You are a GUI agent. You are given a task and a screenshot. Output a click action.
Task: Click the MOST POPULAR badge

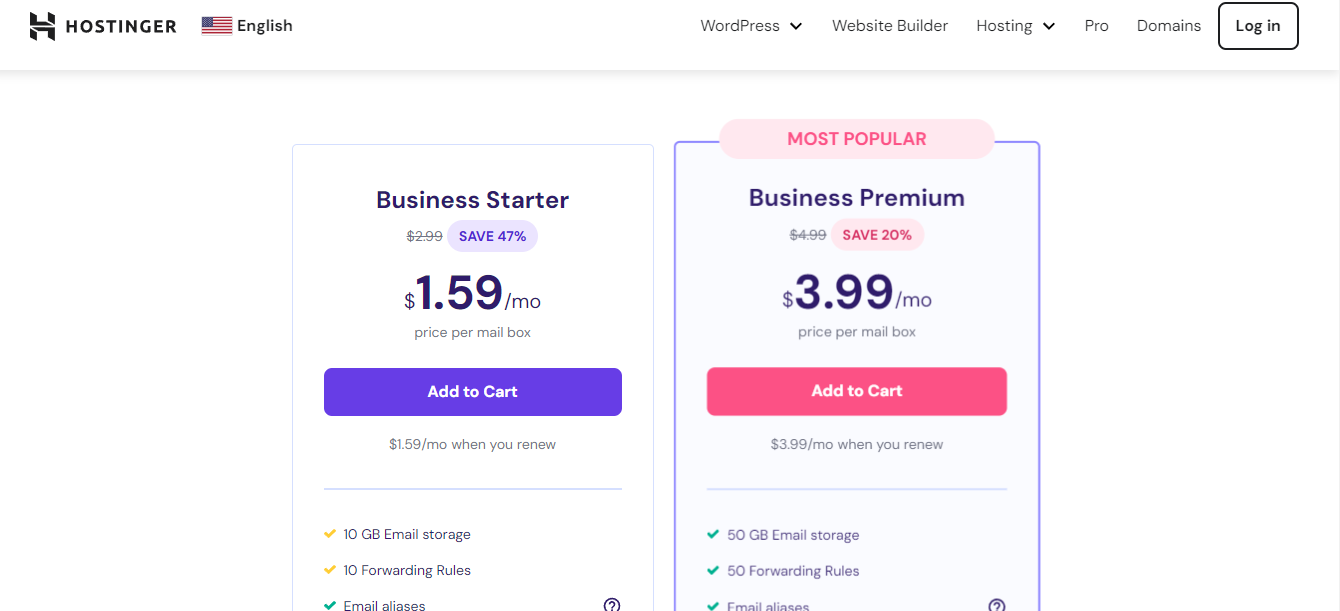pos(856,138)
